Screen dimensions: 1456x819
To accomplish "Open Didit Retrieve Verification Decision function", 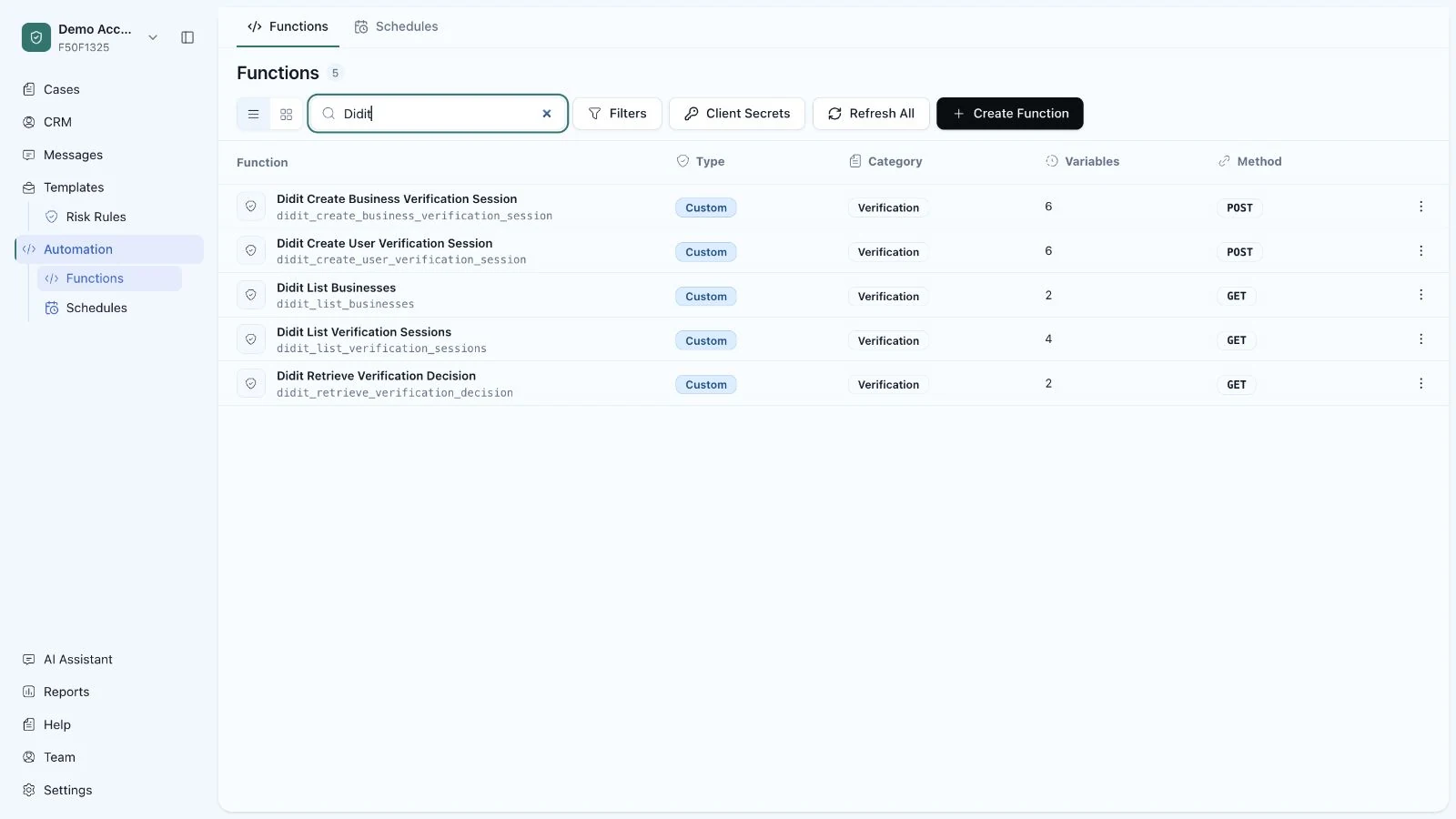I will [376, 376].
